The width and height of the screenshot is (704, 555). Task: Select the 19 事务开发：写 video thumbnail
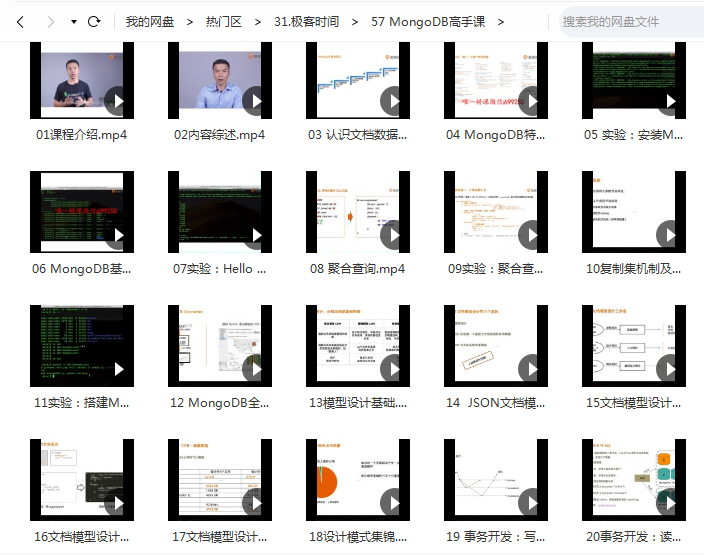(x=496, y=480)
